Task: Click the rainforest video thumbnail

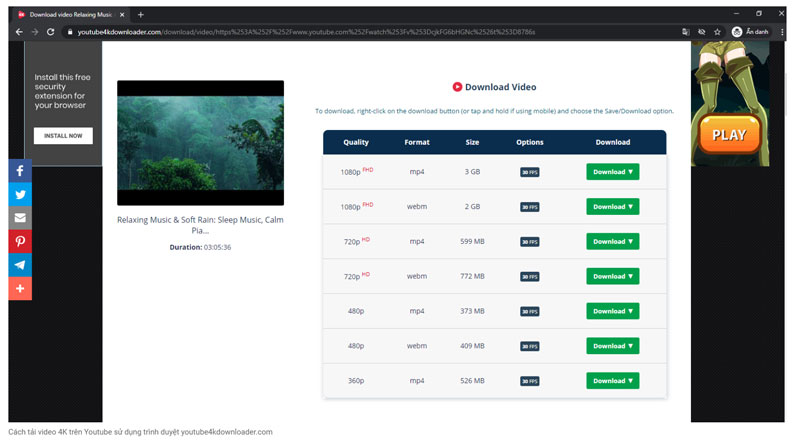Action: 201,143
